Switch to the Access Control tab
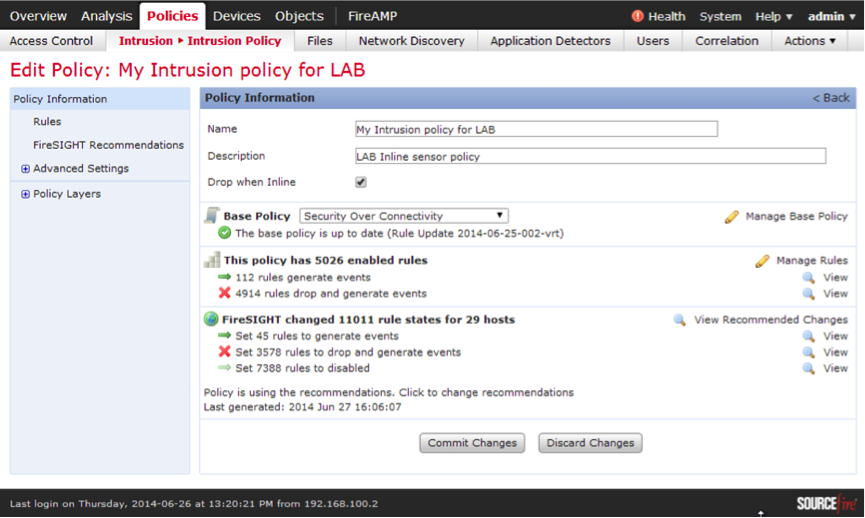The height and width of the screenshot is (518, 865). pos(51,41)
